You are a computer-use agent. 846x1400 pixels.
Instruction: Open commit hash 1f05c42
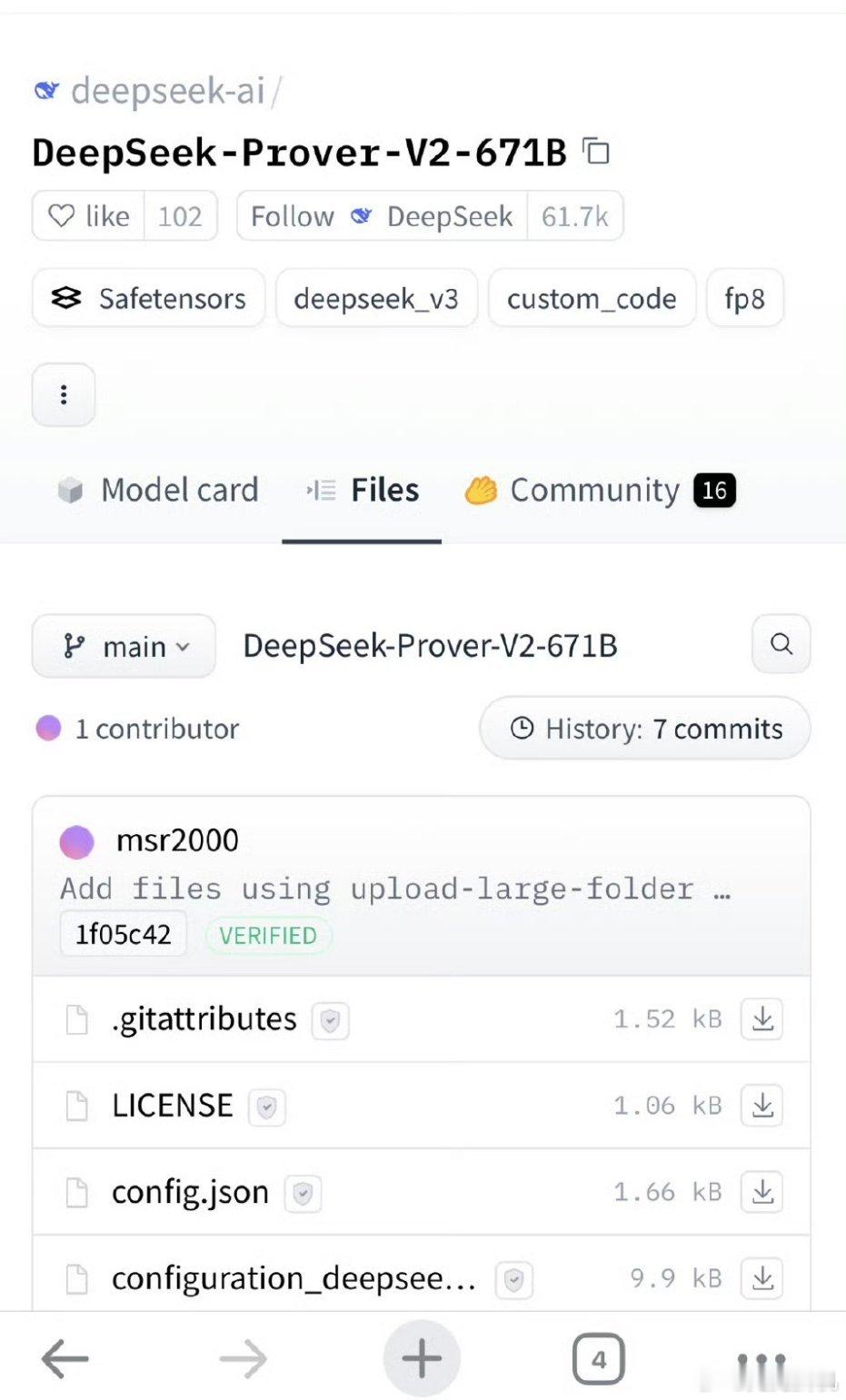pos(123,935)
